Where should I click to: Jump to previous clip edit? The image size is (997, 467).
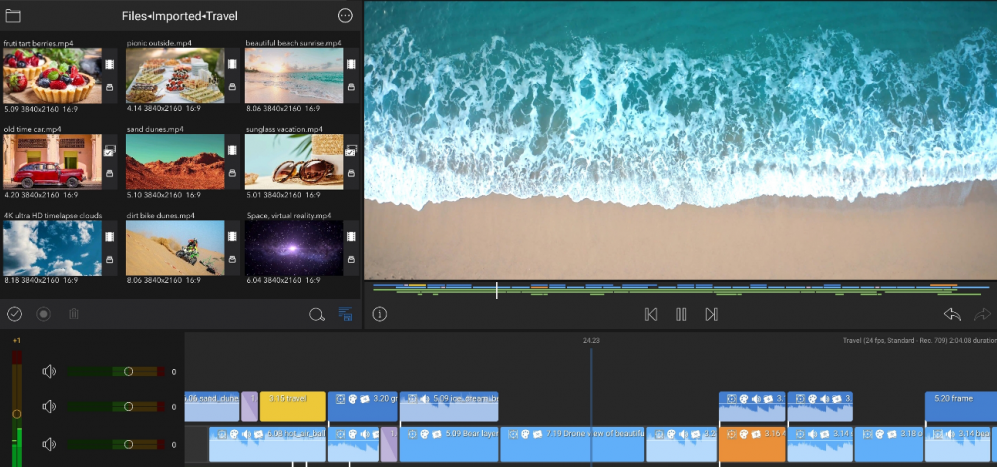coord(651,314)
